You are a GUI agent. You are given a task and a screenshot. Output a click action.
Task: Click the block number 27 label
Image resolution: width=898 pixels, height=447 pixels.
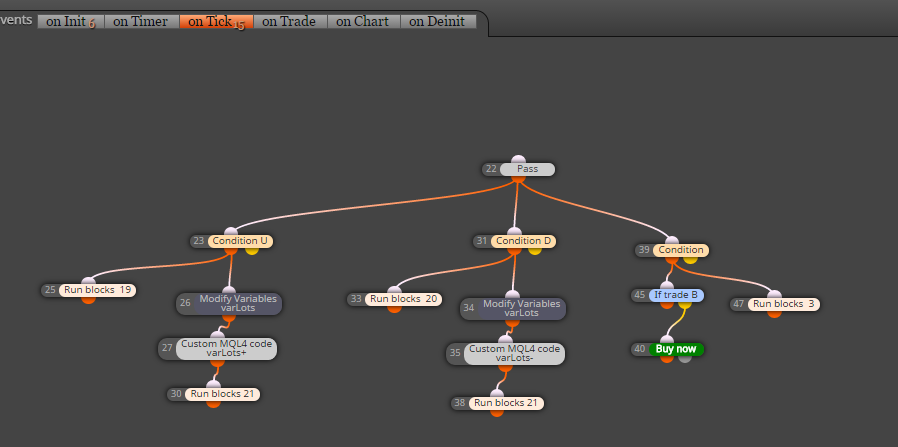pyautogui.click(x=167, y=349)
